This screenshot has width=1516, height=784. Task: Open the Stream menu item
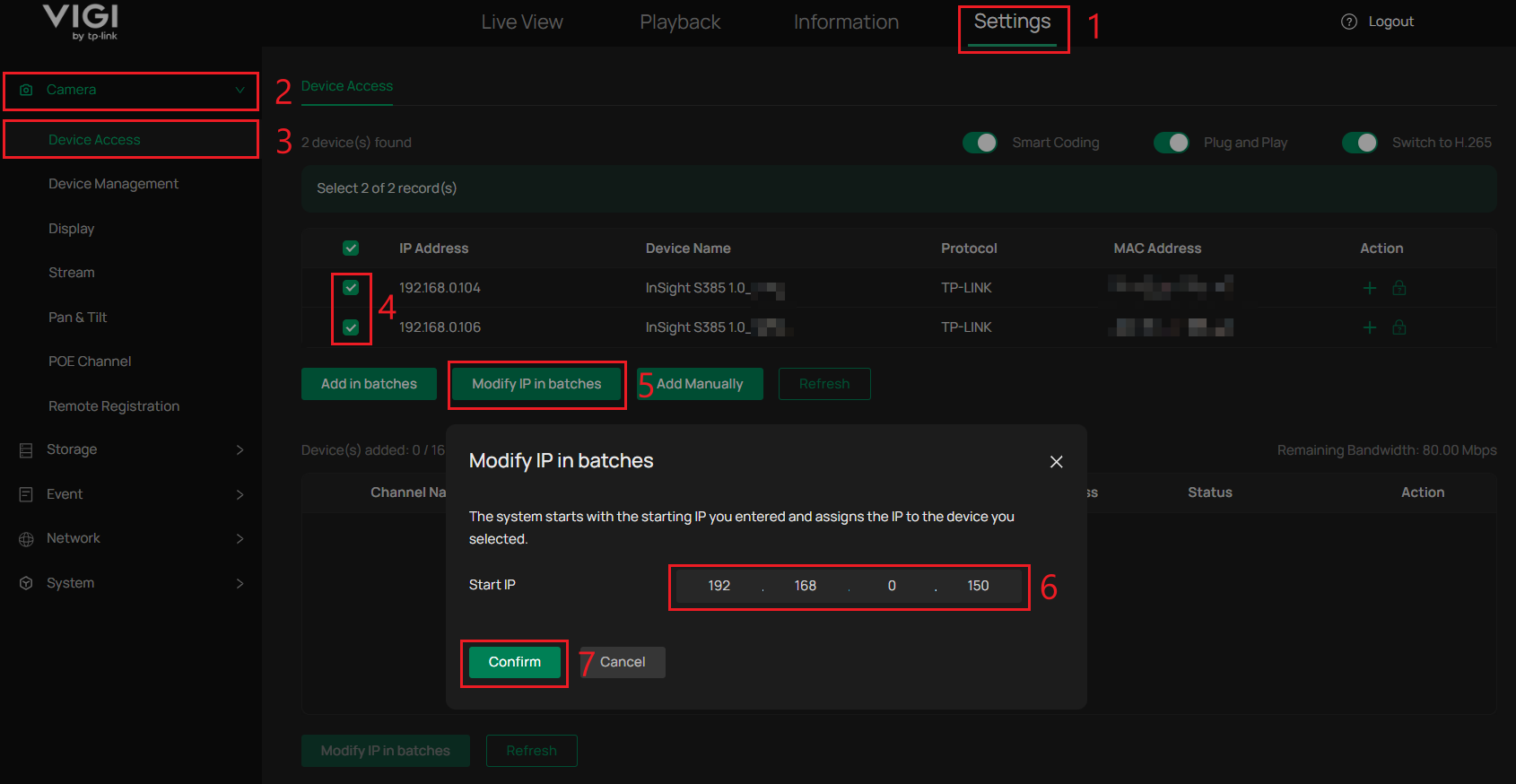click(x=72, y=273)
